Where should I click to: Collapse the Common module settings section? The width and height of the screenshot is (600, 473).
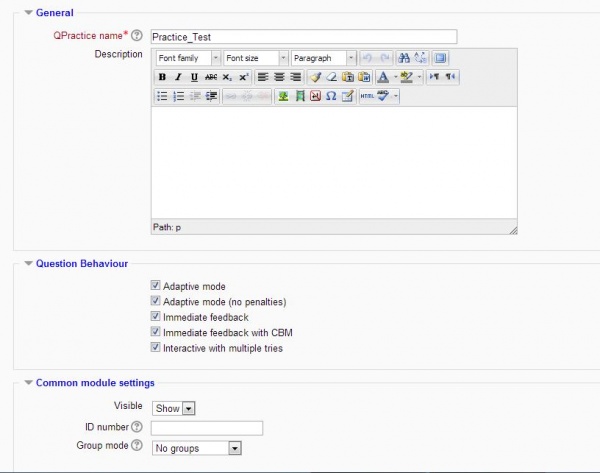pos(27,382)
